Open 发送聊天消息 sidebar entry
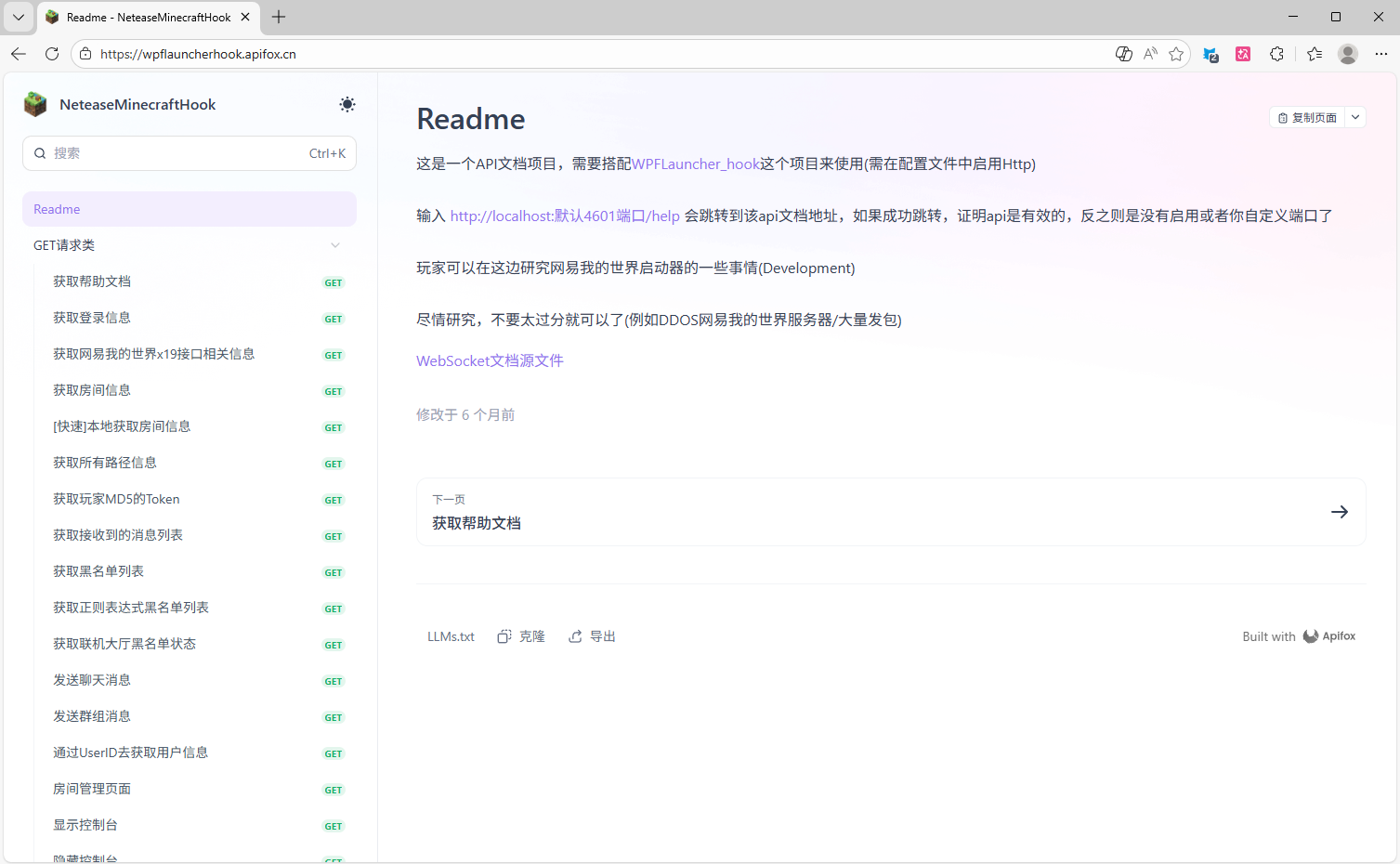 coord(190,680)
